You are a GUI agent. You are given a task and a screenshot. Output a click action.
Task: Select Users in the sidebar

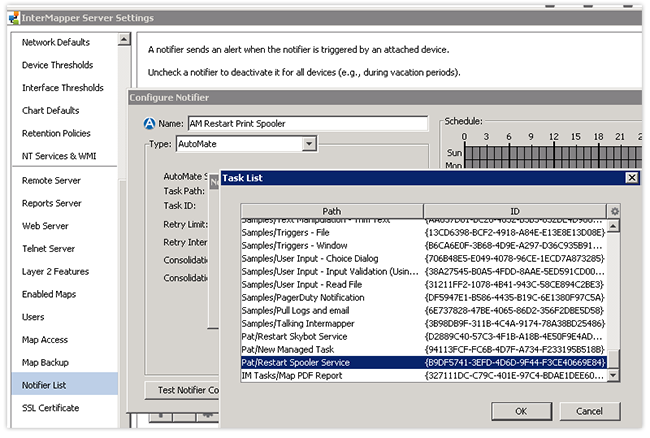[33, 317]
